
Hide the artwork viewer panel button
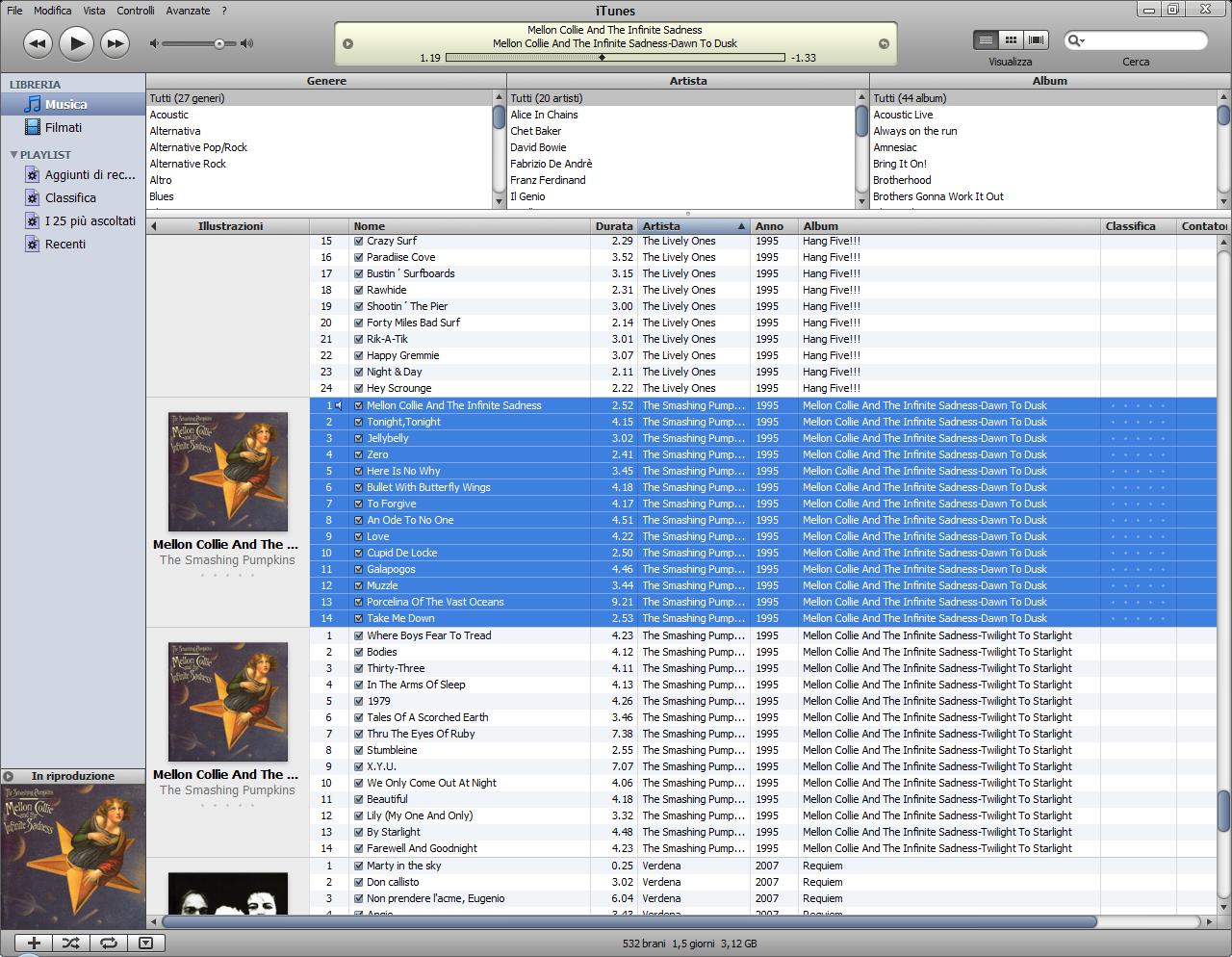pyautogui.click(x=145, y=943)
